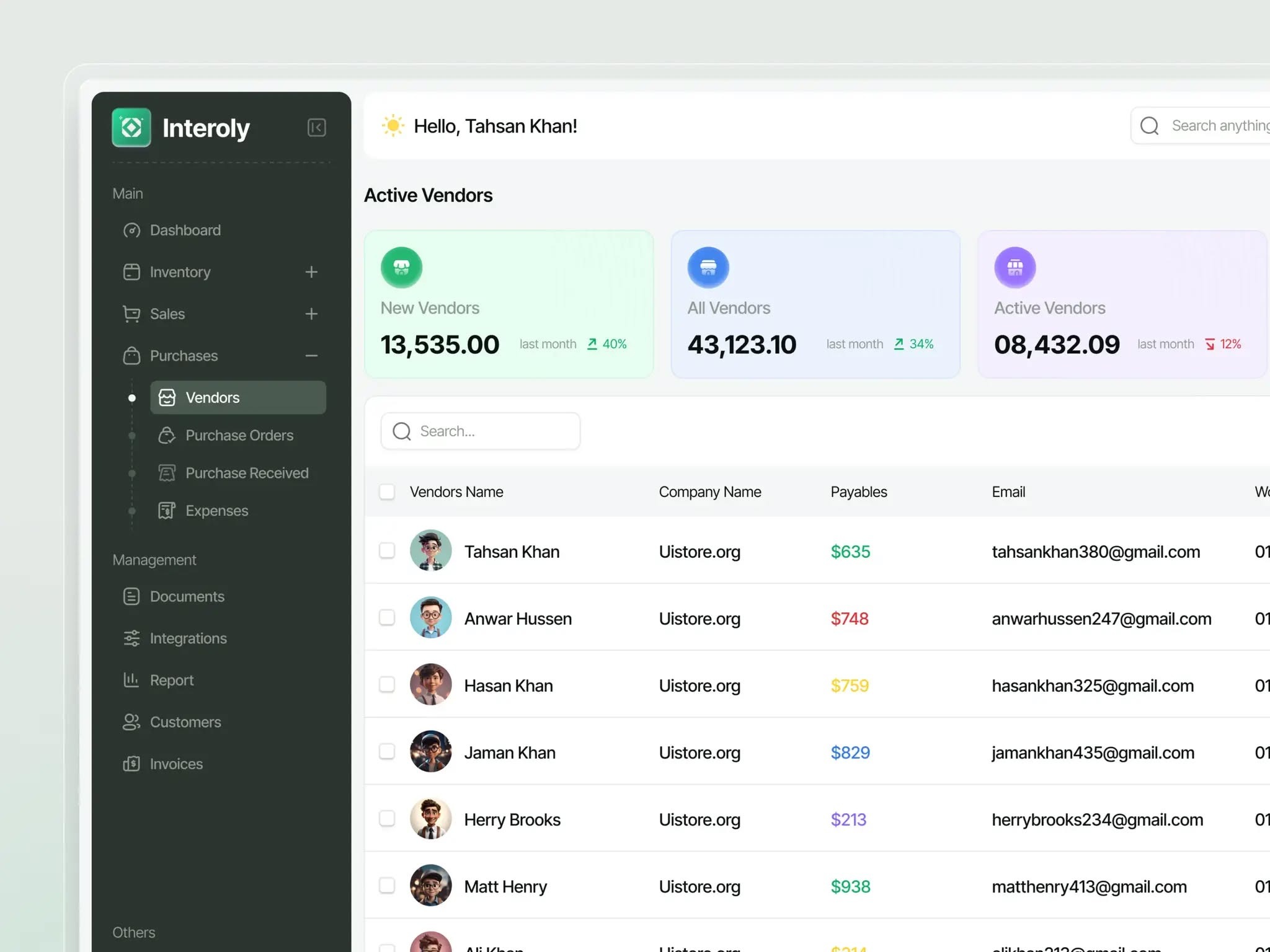Image resolution: width=1270 pixels, height=952 pixels.
Task: Click the Inventory box icon
Action: click(x=131, y=272)
